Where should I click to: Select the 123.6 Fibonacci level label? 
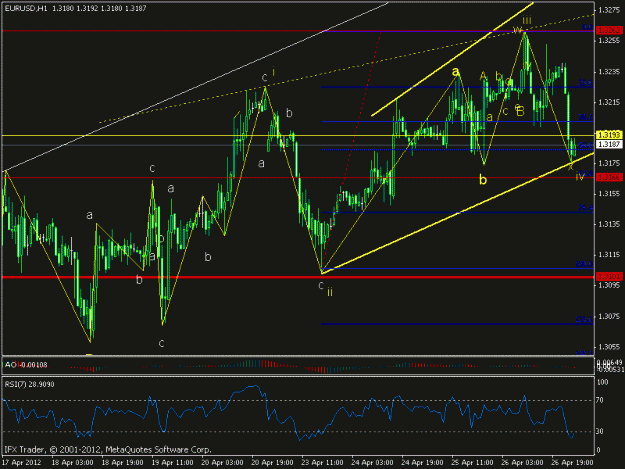[584, 320]
